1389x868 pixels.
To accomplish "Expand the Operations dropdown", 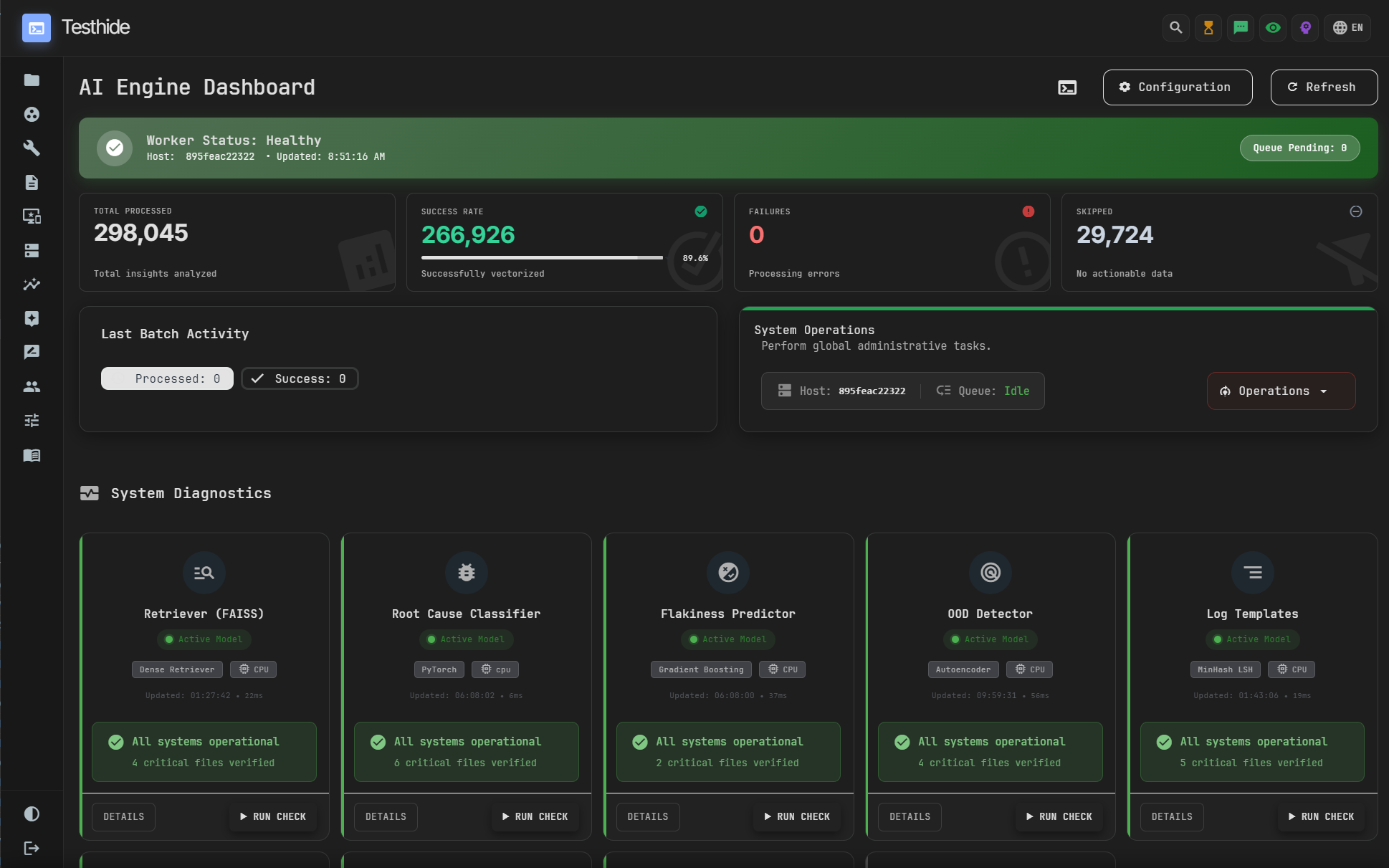I will [x=1281, y=391].
